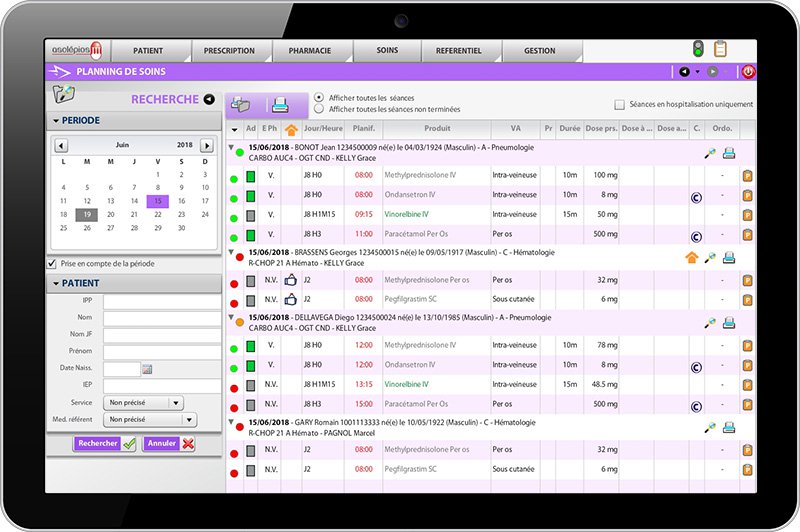Image resolution: width=800 pixels, height=532 pixels.
Task: Click the traffic light status icon
Action: click(x=698, y=49)
